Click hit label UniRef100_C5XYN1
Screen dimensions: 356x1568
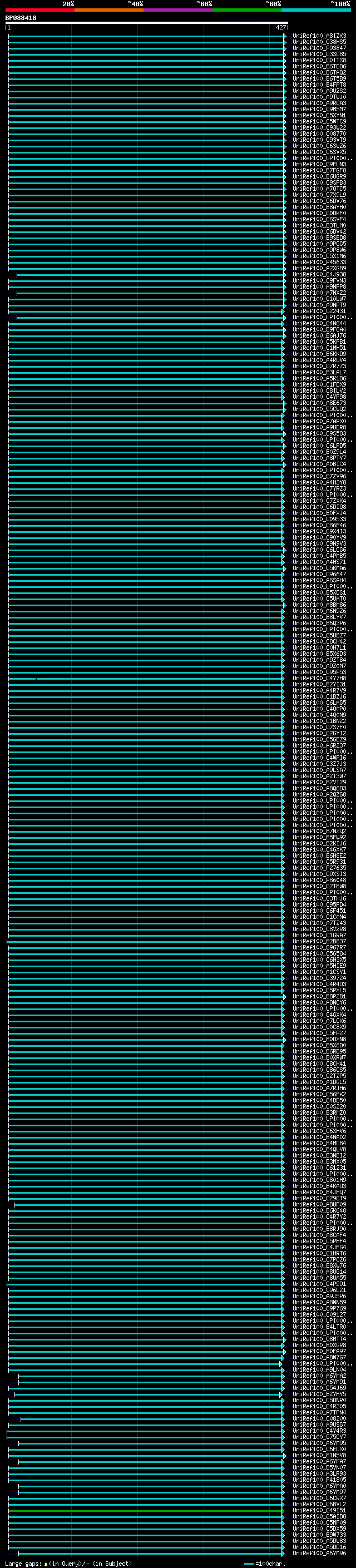[x=319, y=115]
